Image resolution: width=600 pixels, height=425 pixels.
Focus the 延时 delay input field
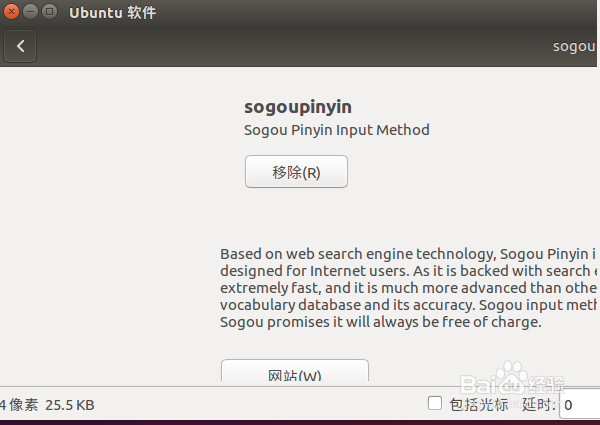tap(580, 405)
